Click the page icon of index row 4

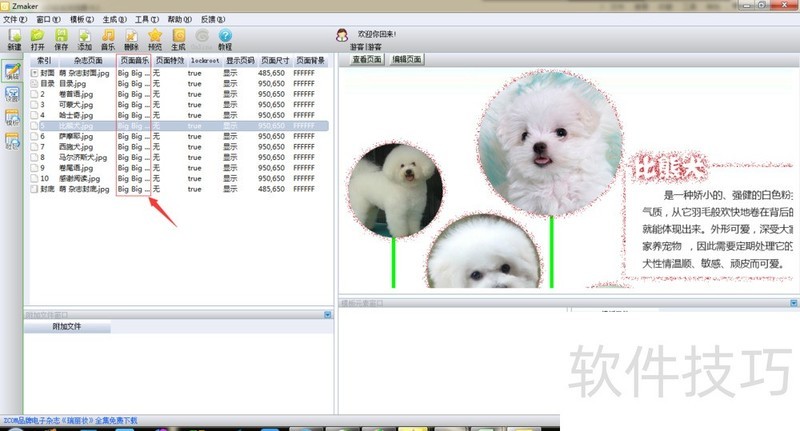[34, 115]
